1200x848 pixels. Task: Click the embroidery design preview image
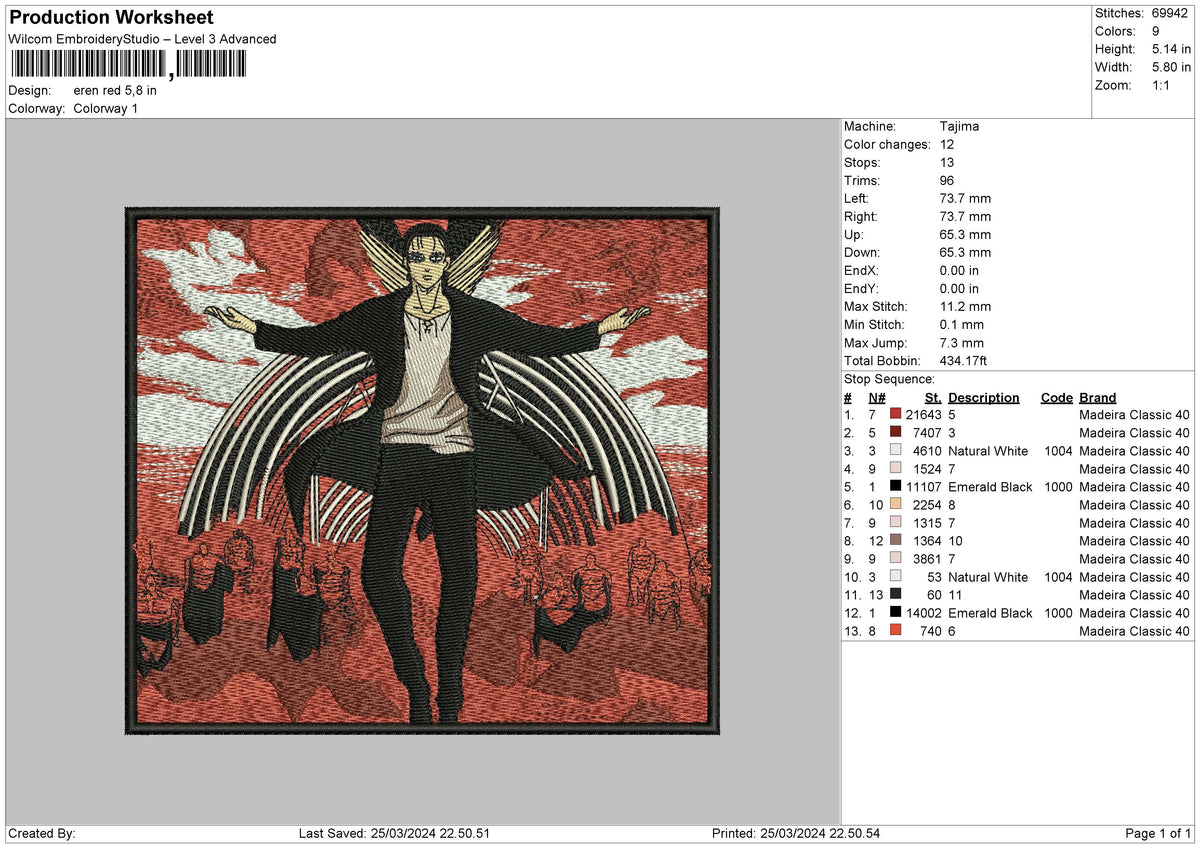(x=422, y=472)
